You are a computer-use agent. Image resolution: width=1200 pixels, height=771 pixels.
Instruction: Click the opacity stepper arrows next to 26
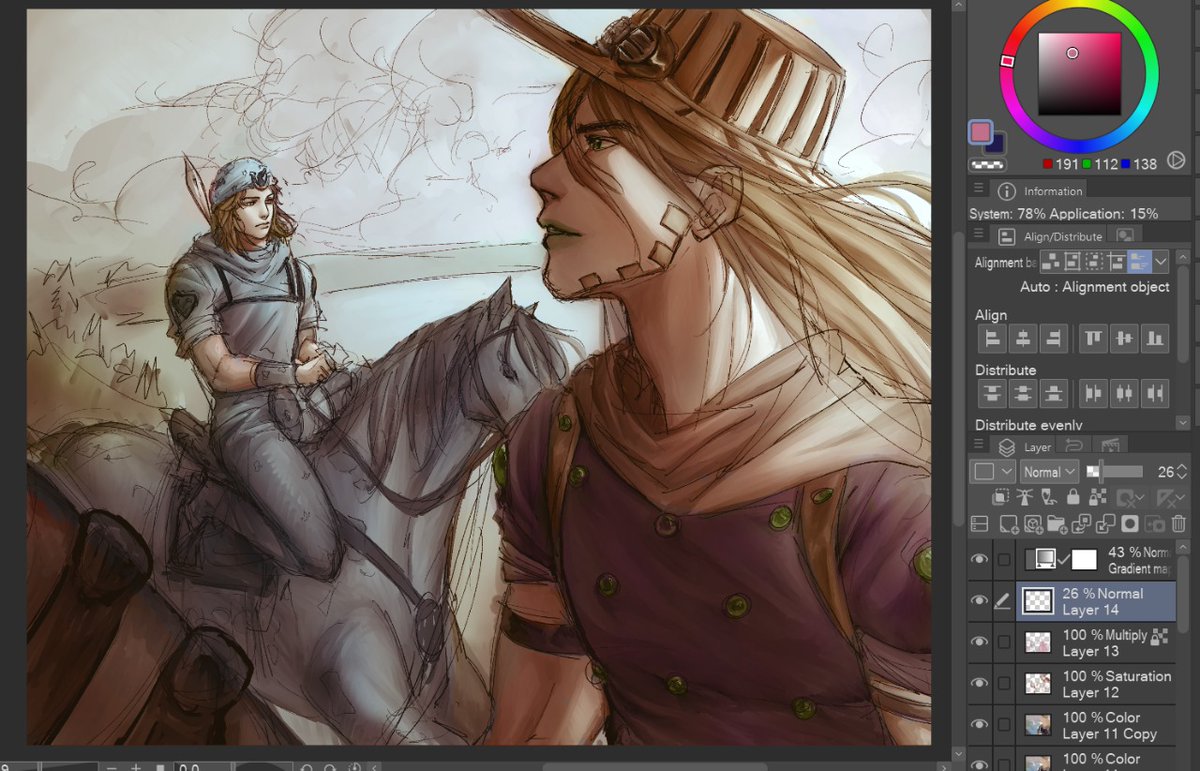click(x=1182, y=471)
